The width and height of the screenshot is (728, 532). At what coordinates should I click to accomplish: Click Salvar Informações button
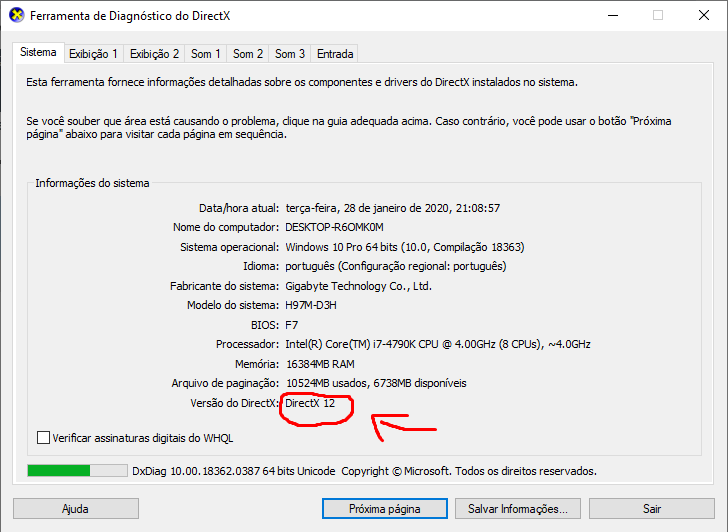[x=518, y=509]
